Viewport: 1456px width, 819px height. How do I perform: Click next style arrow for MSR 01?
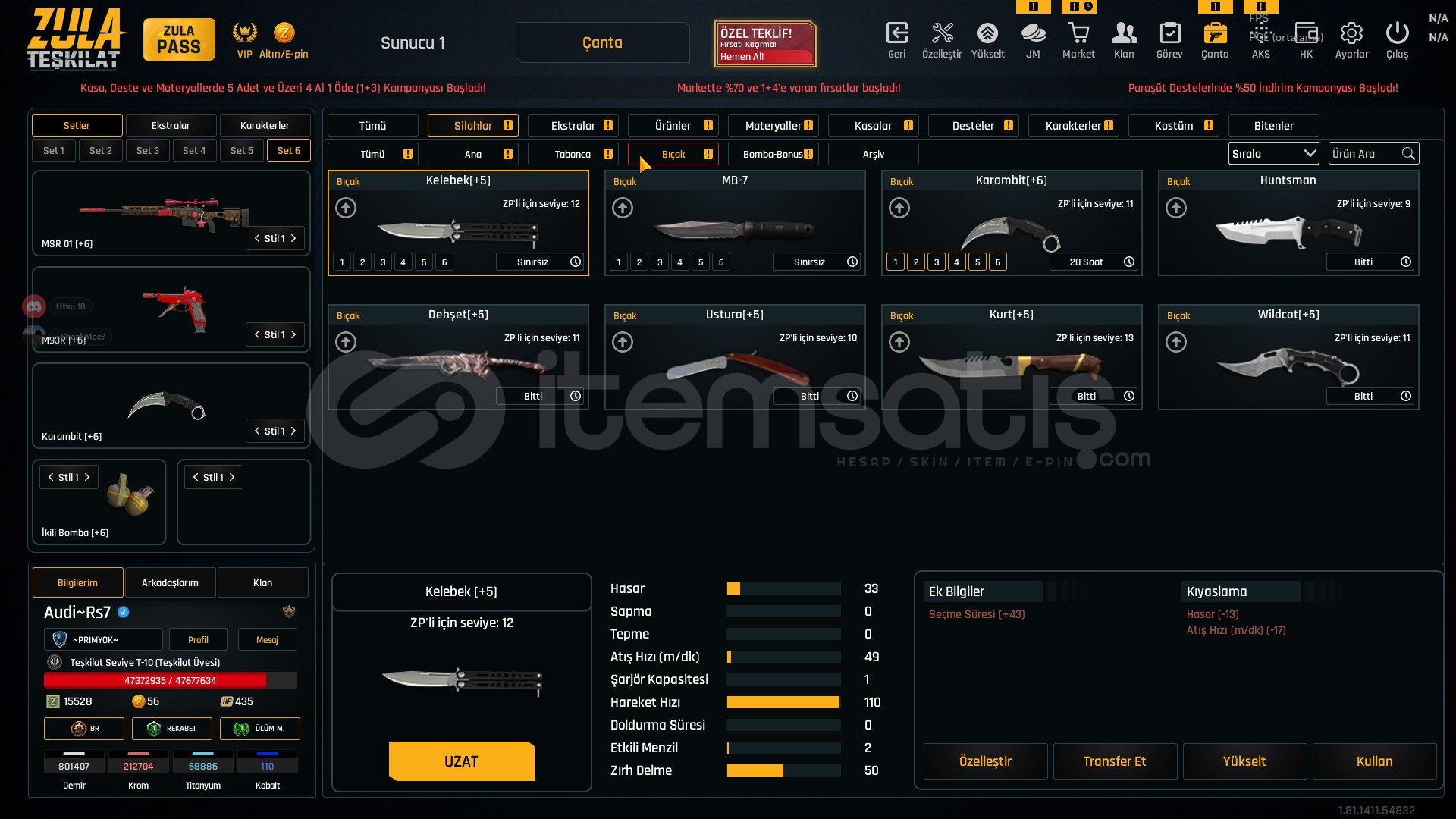coord(293,239)
